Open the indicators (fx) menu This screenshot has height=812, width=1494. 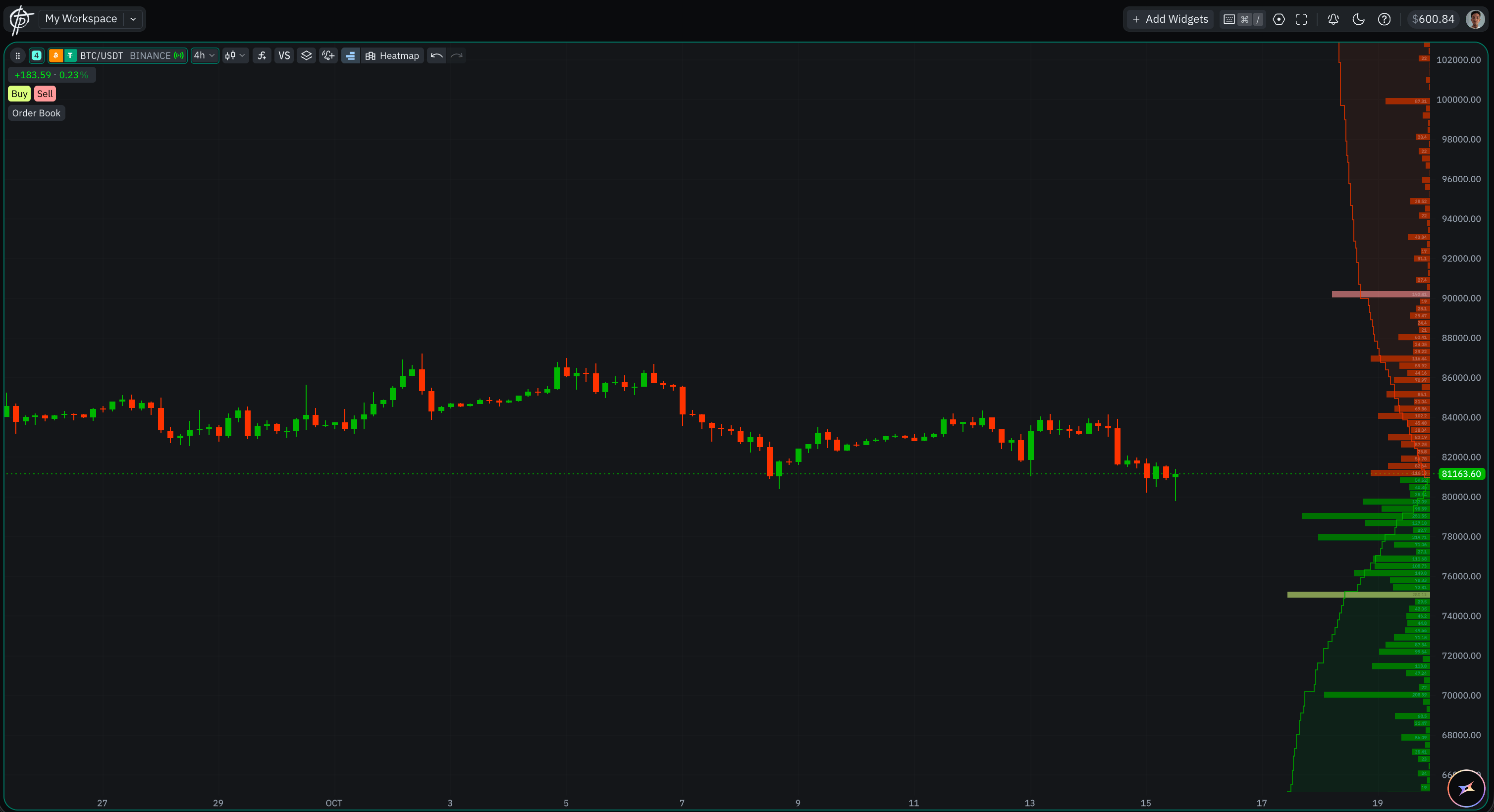point(262,55)
